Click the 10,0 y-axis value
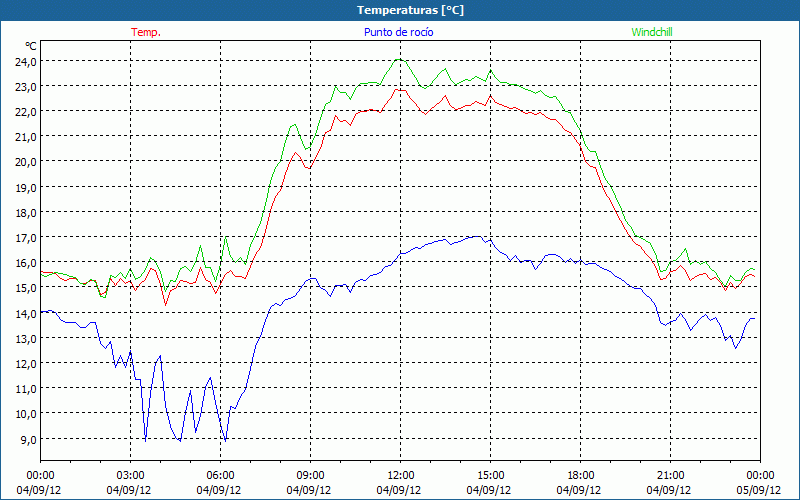Screen dimensions: 800x500 click(x=27, y=414)
